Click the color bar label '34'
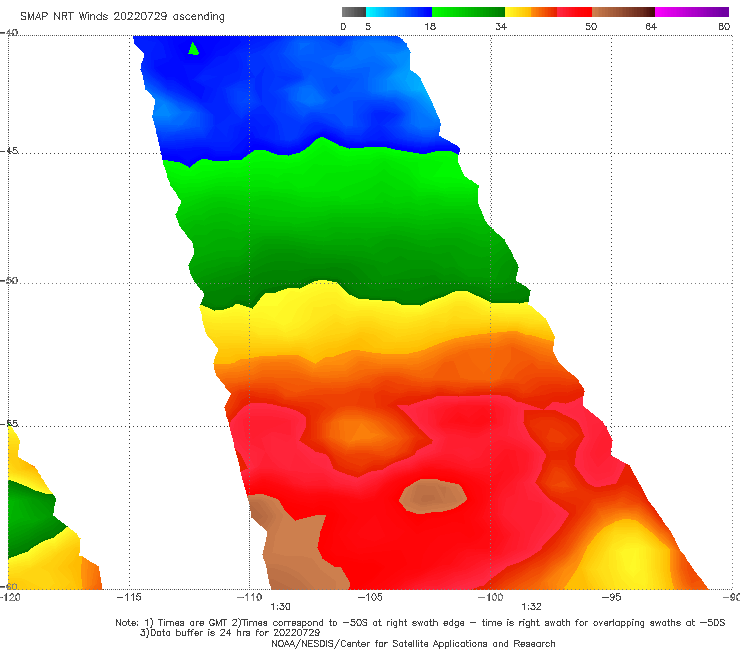 (501, 27)
